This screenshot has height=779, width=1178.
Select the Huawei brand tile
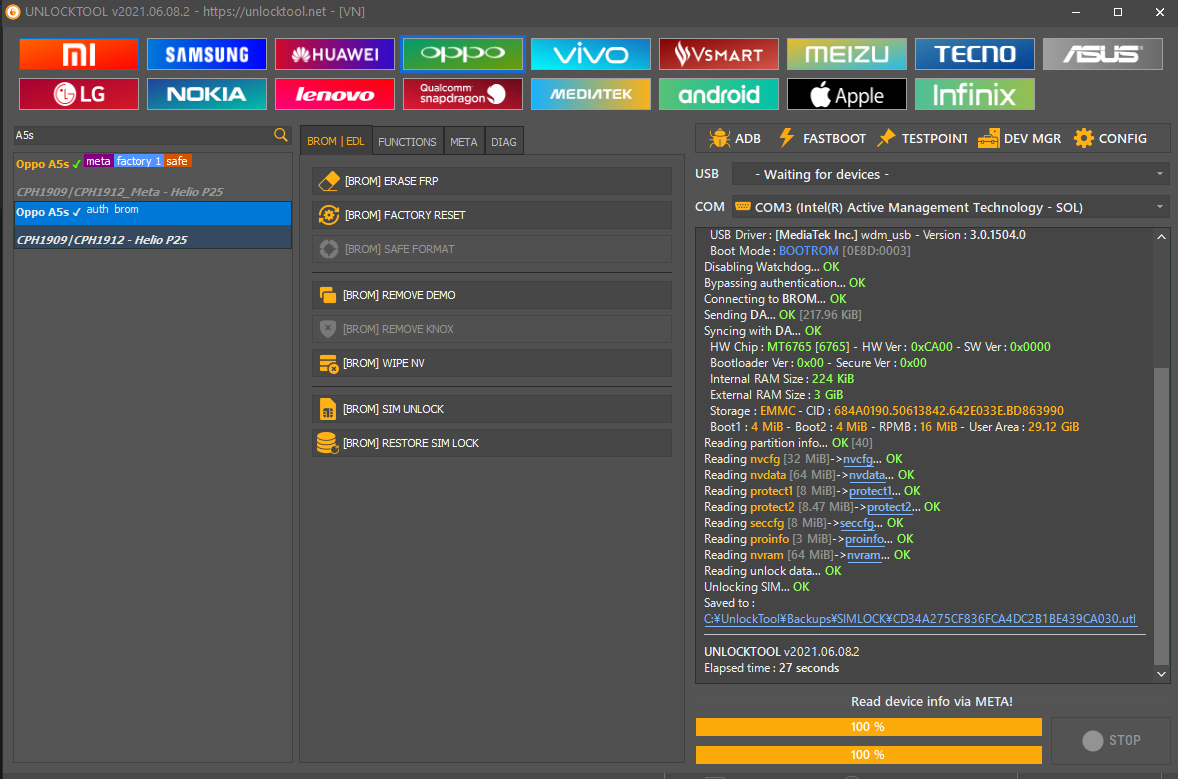click(x=335, y=54)
